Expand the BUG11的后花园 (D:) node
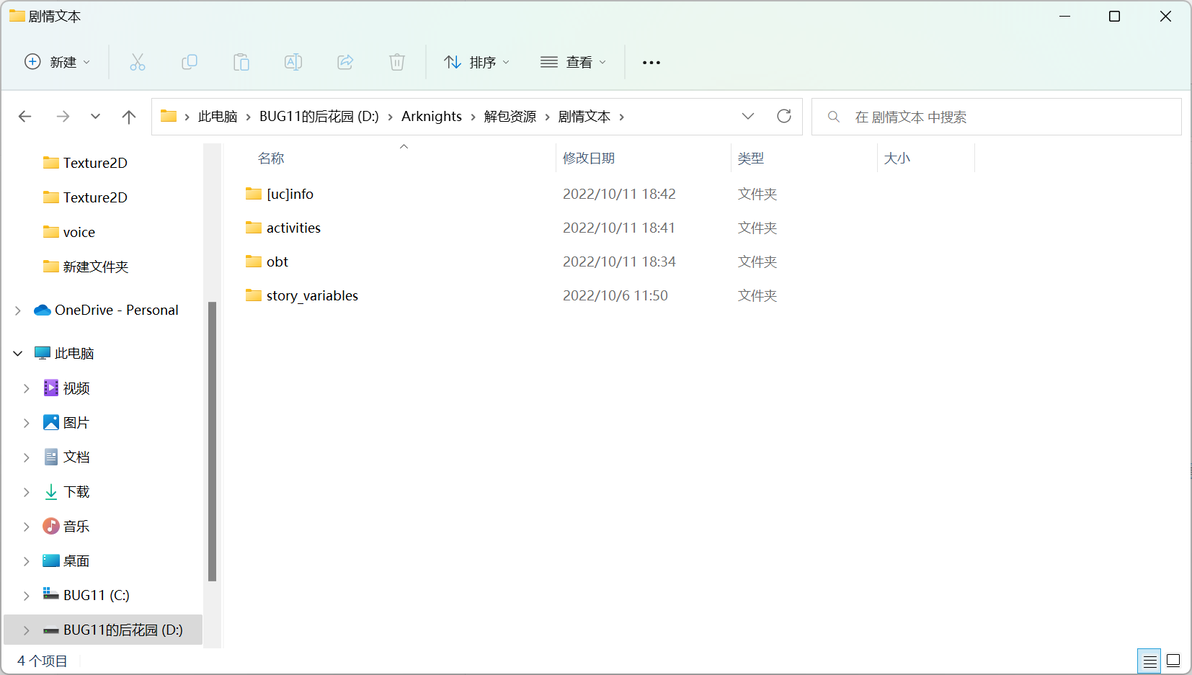1192x675 pixels. pos(27,630)
